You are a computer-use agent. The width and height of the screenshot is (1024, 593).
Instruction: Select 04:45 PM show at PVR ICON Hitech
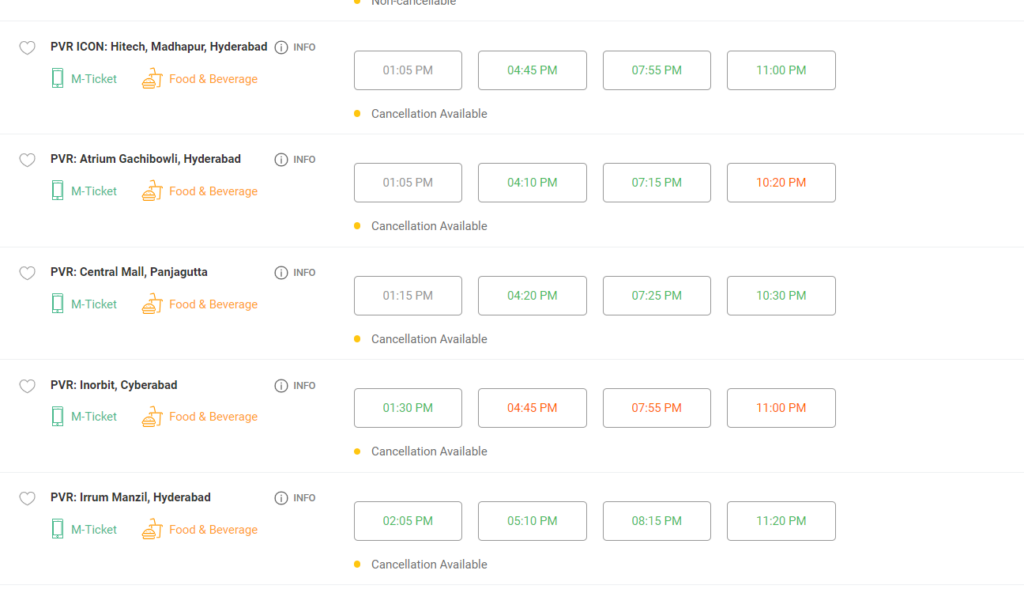pos(532,70)
